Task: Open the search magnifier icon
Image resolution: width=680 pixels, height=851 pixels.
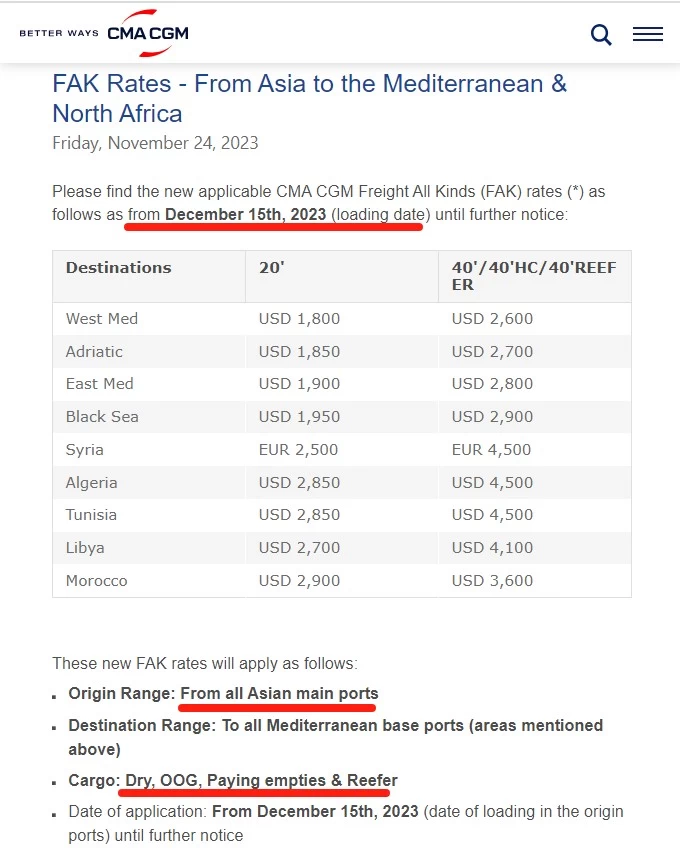Action: [601, 35]
